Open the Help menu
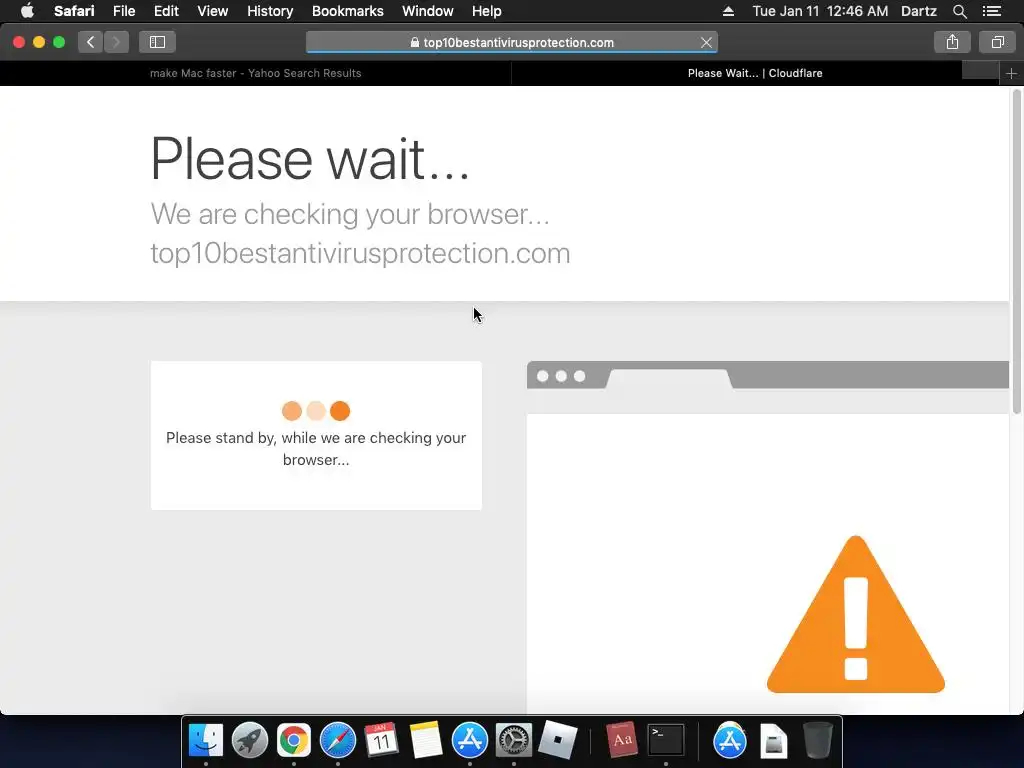The height and width of the screenshot is (768, 1024). point(487,11)
